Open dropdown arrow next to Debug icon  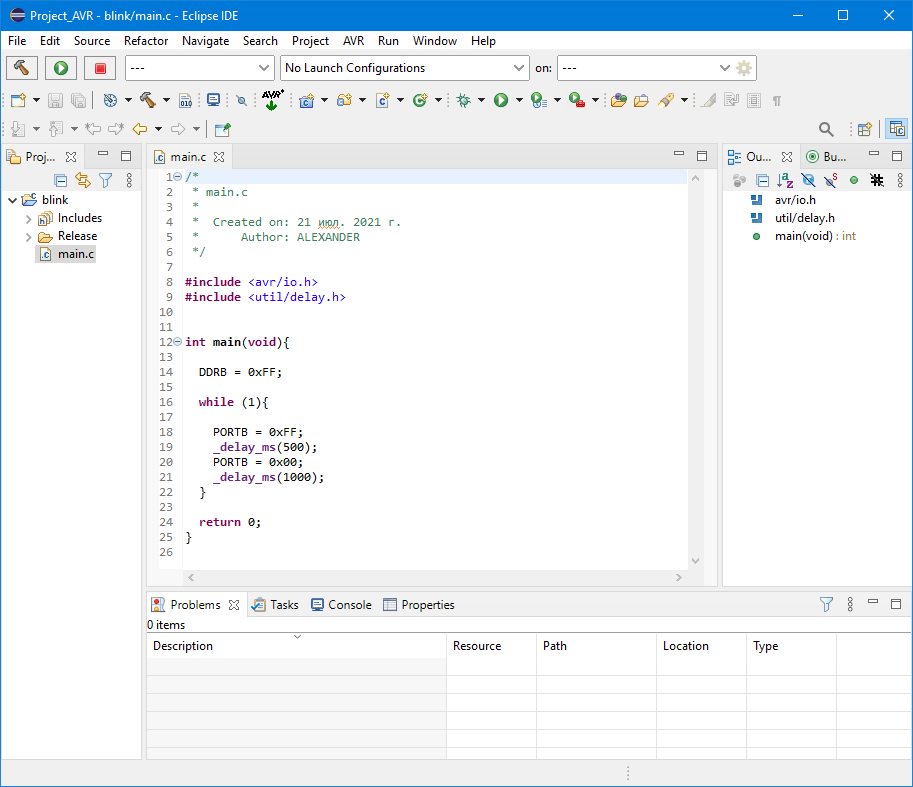(481, 100)
